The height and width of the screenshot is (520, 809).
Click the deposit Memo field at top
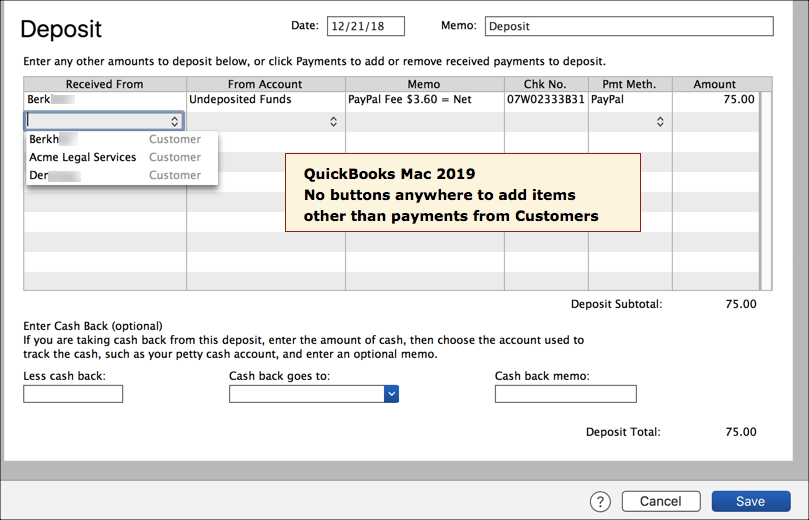coord(628,26)
